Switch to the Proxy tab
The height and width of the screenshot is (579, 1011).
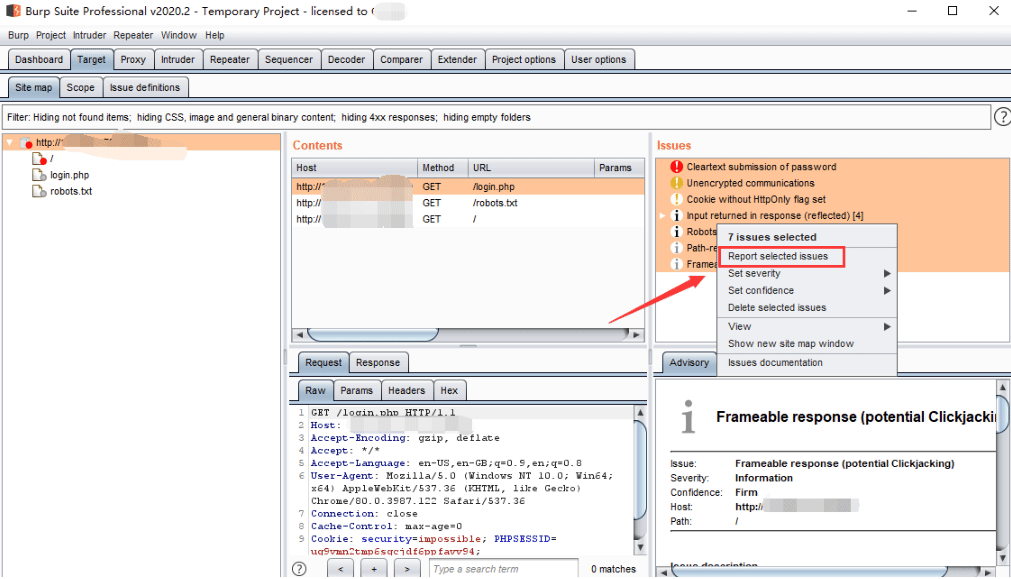click(133, 59)
